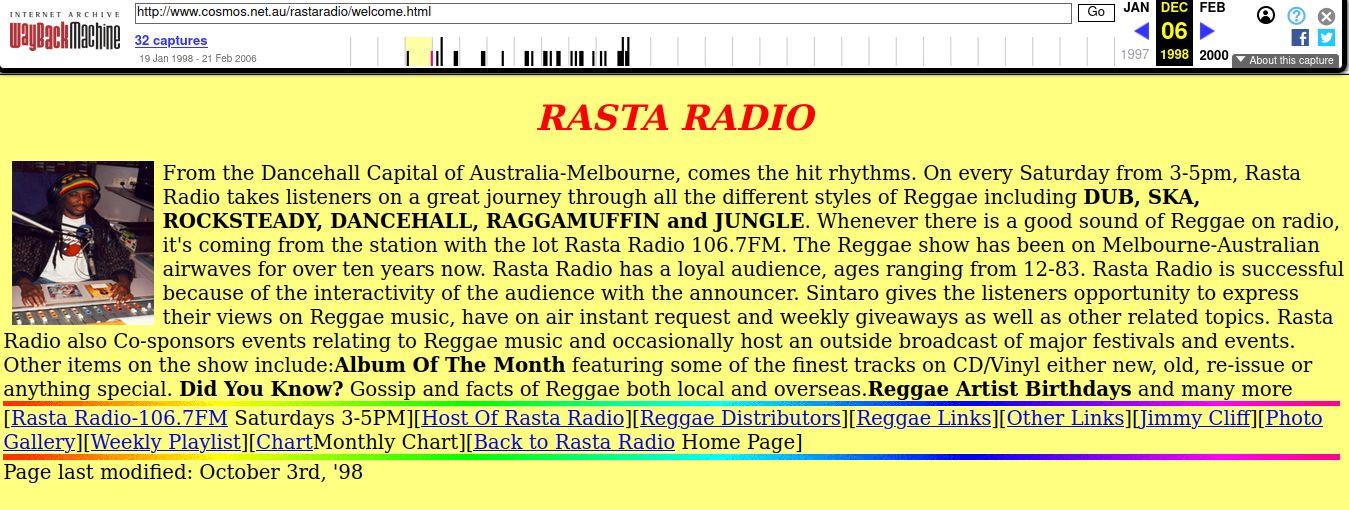This screenshot has width=1349, height=510.
Task: Open the help question mark icon
Action: (x=1296, y=15)
